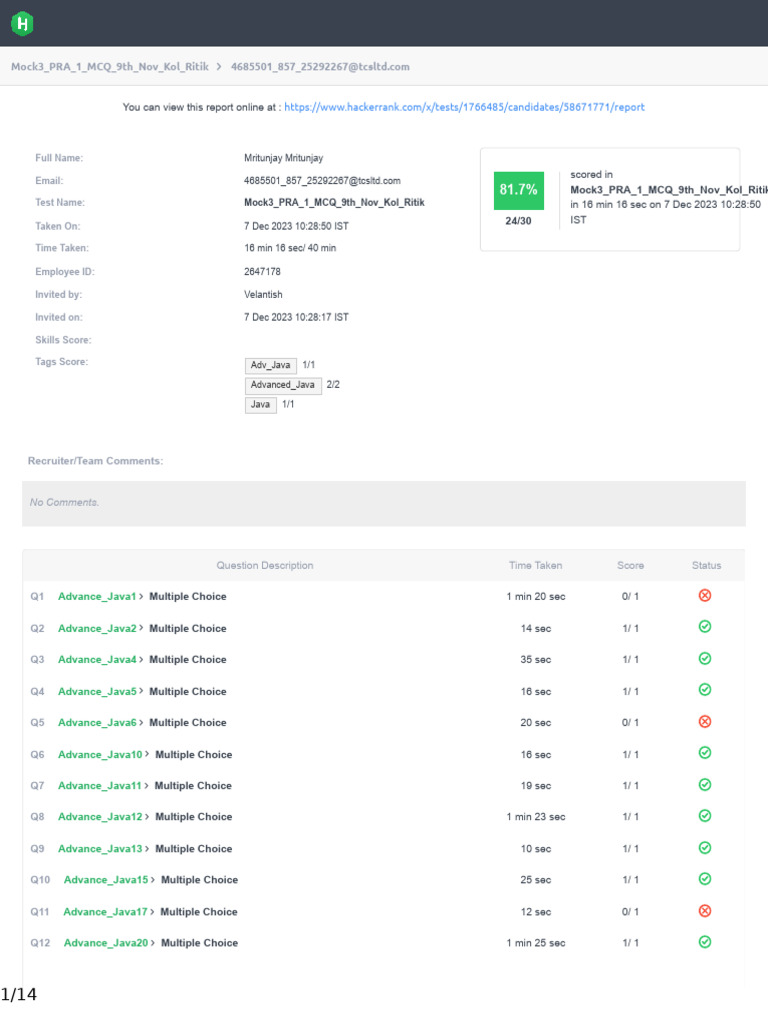Click the green passed status icon for Q2
The height and width of the screenshot is (1024, 768).
(x=704, y=628)
